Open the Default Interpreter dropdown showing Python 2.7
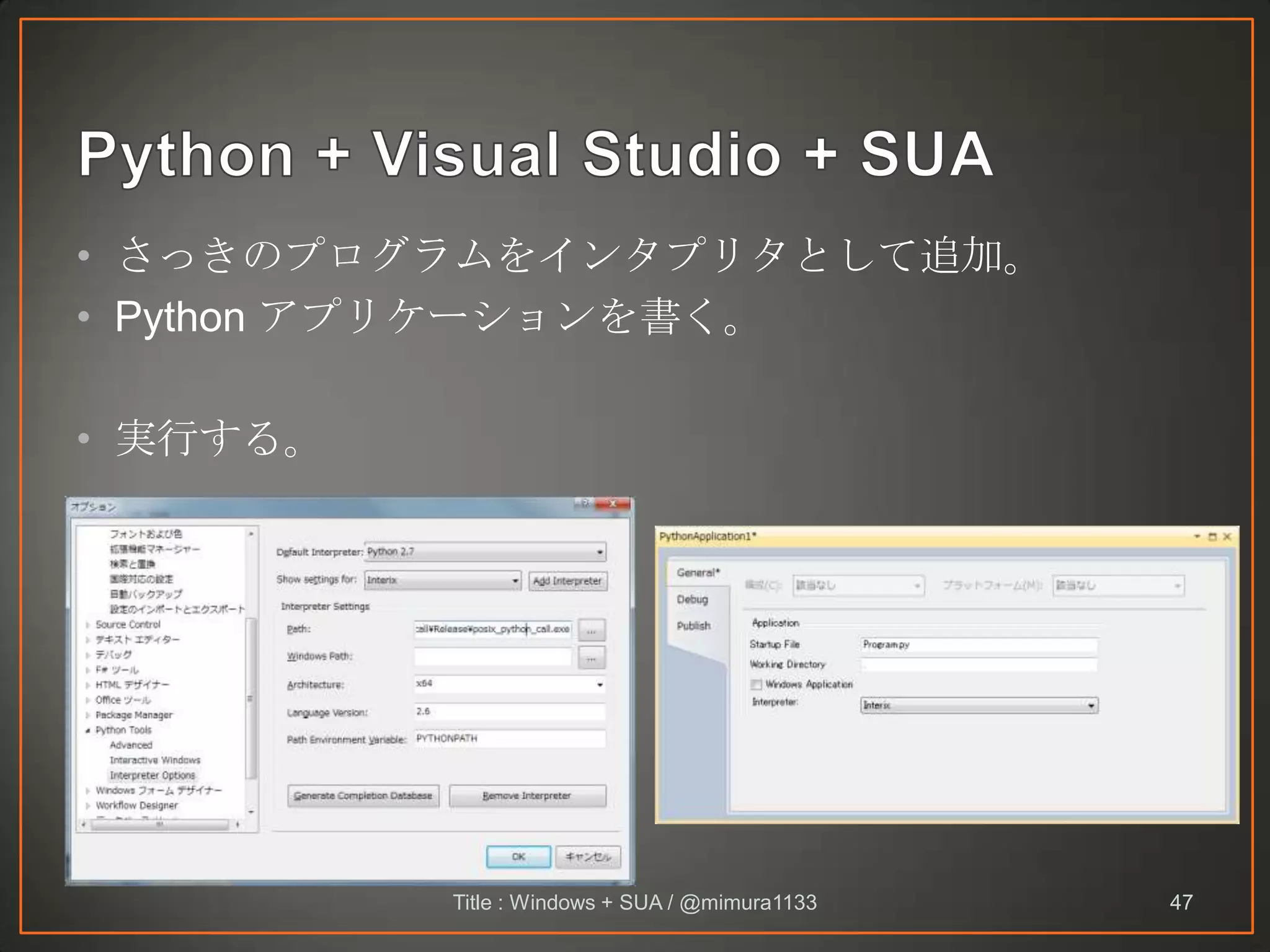Viewport: 1270px width, 952px height. coord(486,552)
